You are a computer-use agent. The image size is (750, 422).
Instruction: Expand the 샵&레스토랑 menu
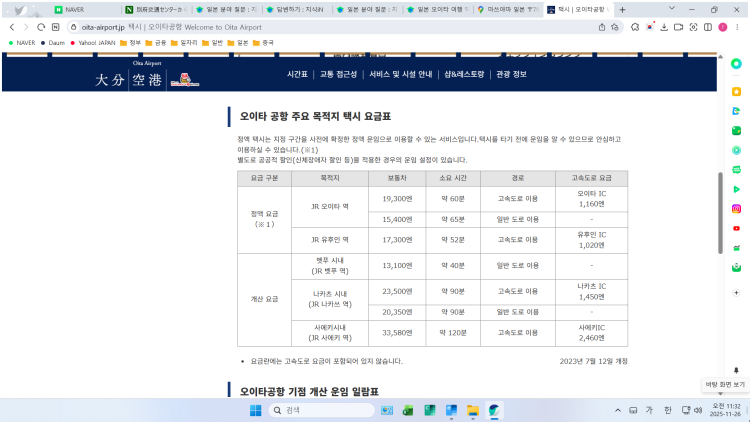(x=464, y=74)
